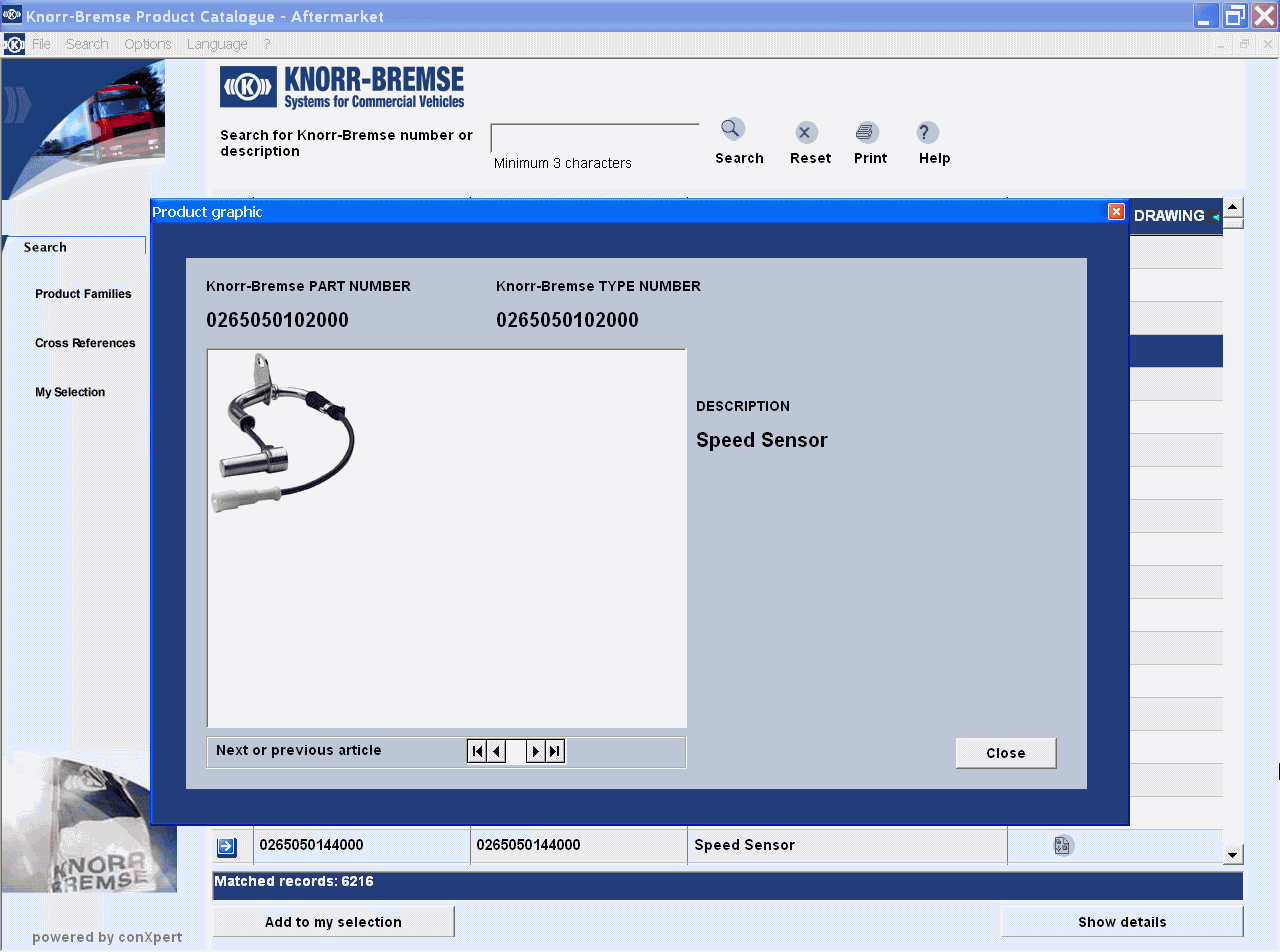Viewport: 1280px width, 952px height.
Task: Click Add to my selection button
Action: click(333, 922)
